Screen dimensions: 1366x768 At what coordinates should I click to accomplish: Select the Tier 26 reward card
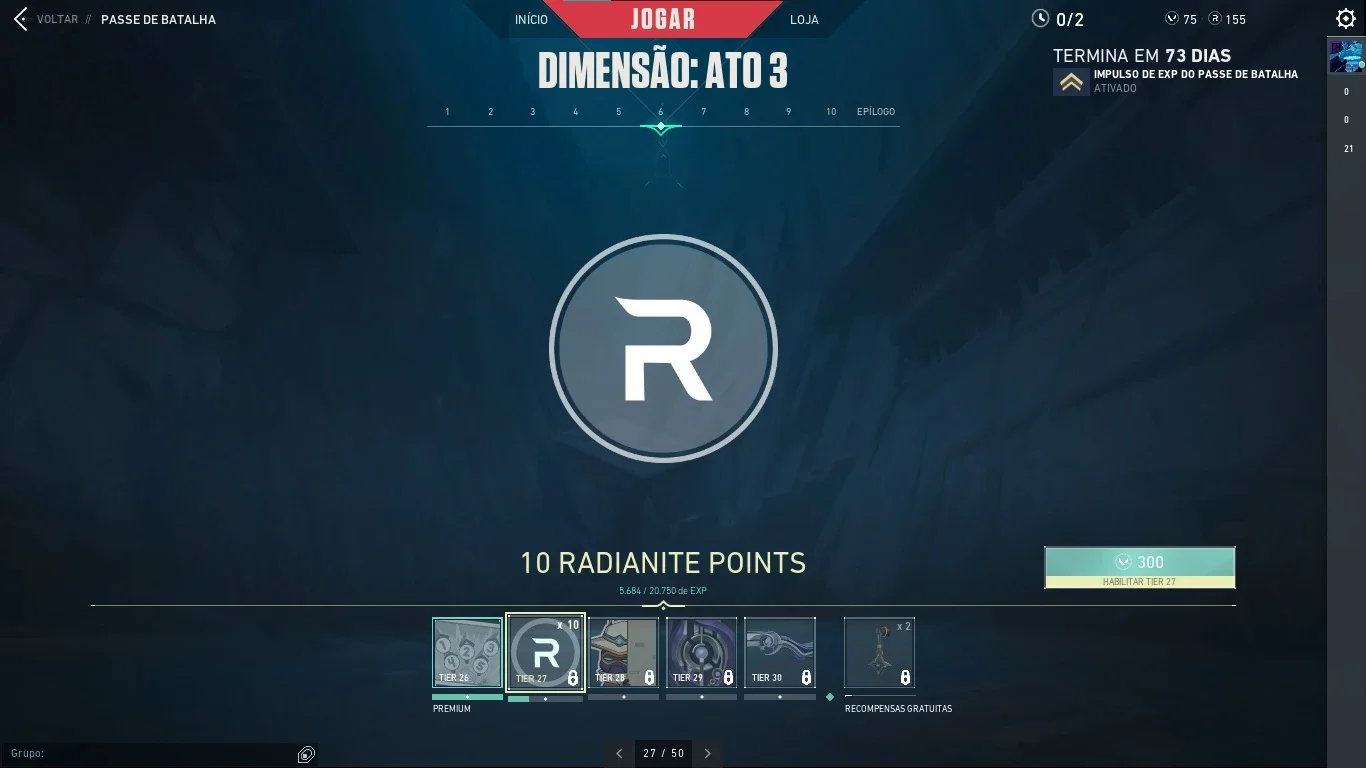(467, 652)
